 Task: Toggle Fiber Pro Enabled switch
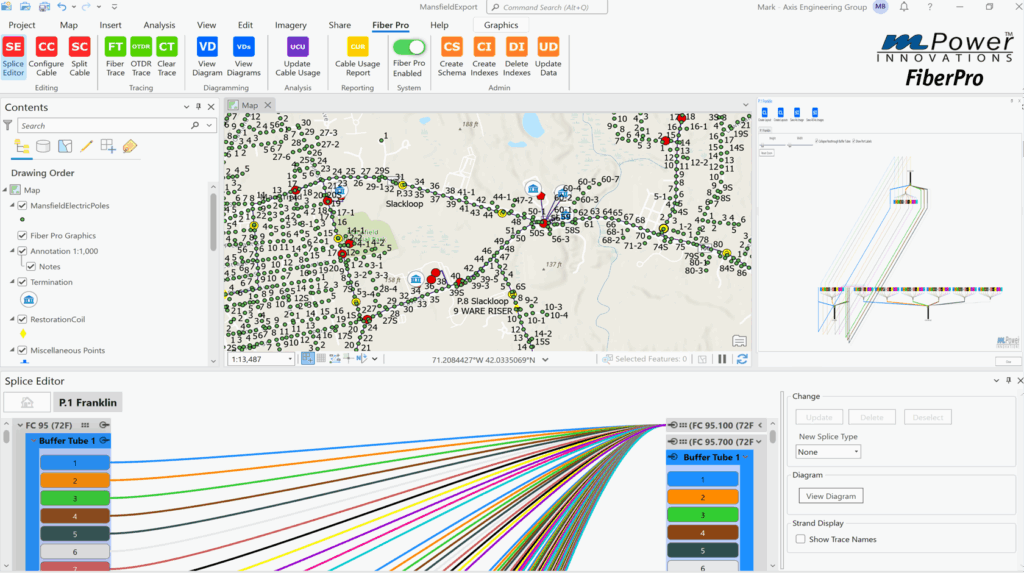pyautogui.click(x=409, y=47)
